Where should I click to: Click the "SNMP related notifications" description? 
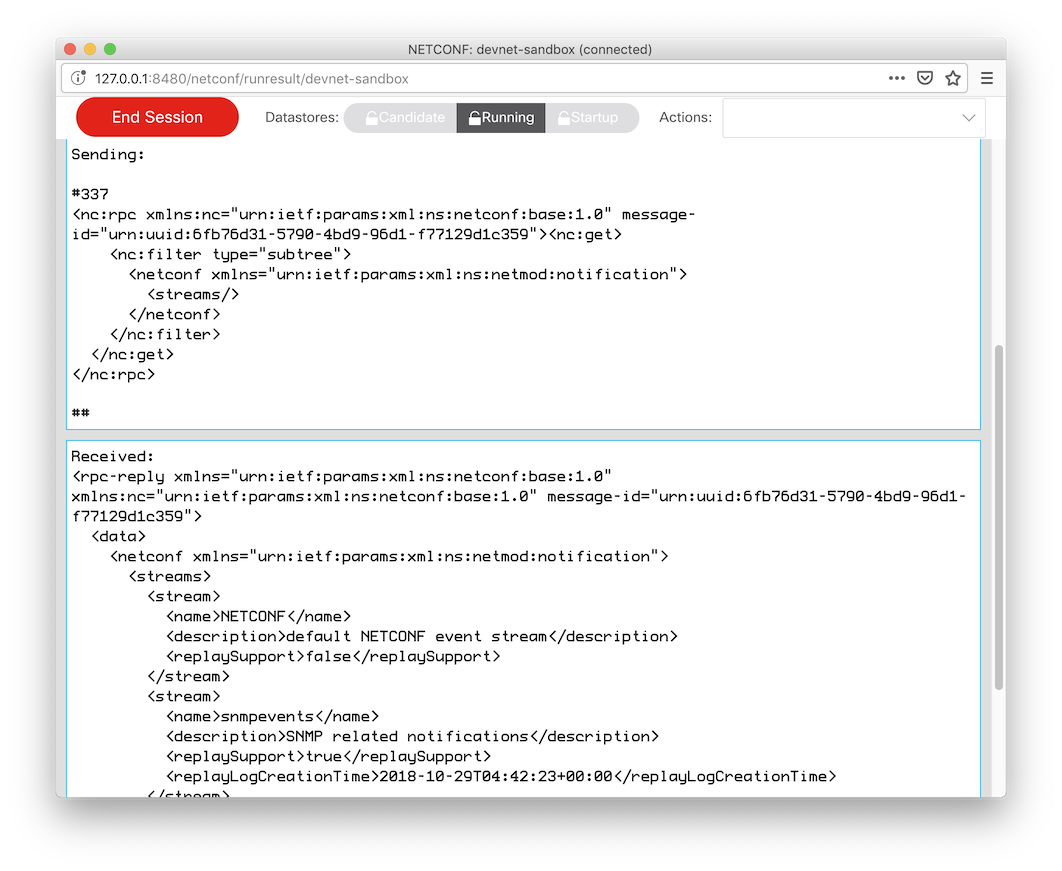[407, 737]
